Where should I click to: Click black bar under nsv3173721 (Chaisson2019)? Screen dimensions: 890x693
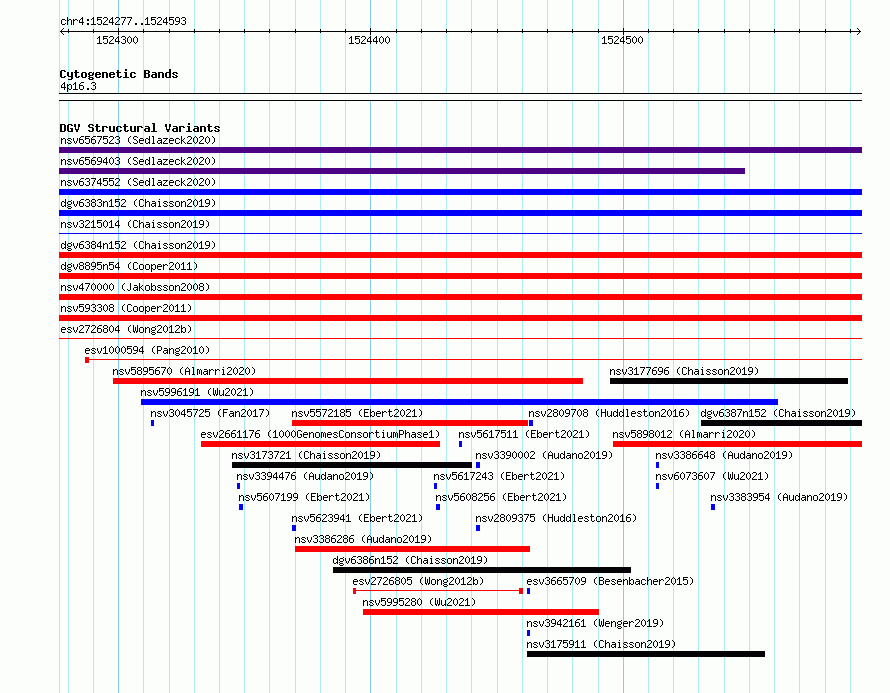[x=352, y=465]
